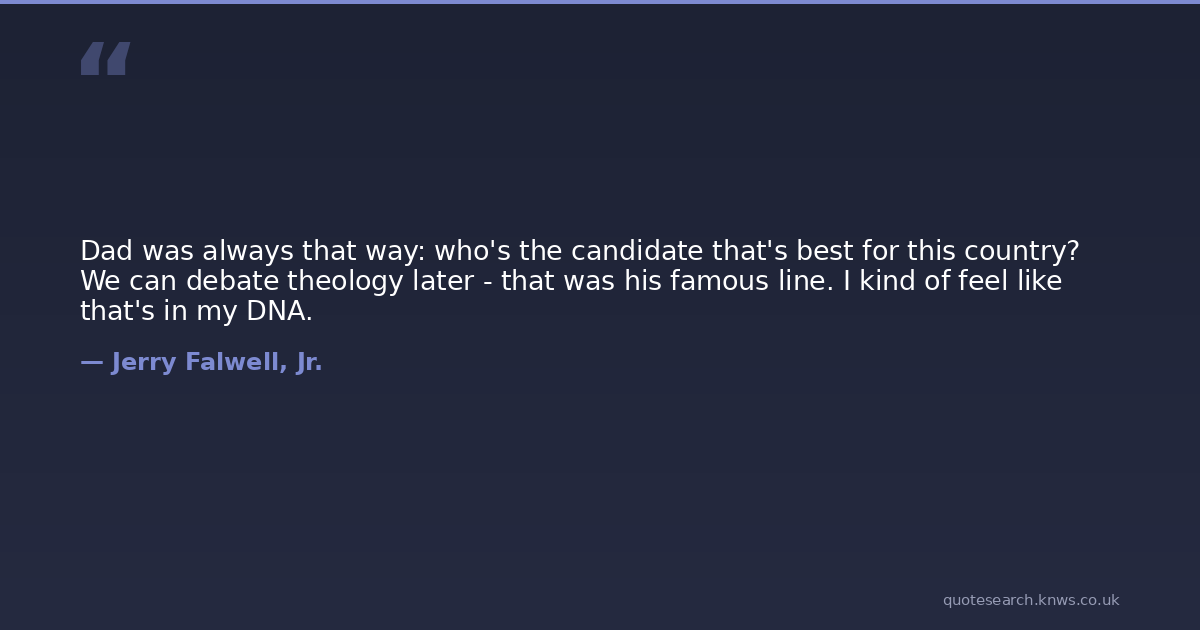This screenshot has height=630, width=1200.
Task: Click the first line of the quote
Action: click(579, 251)
